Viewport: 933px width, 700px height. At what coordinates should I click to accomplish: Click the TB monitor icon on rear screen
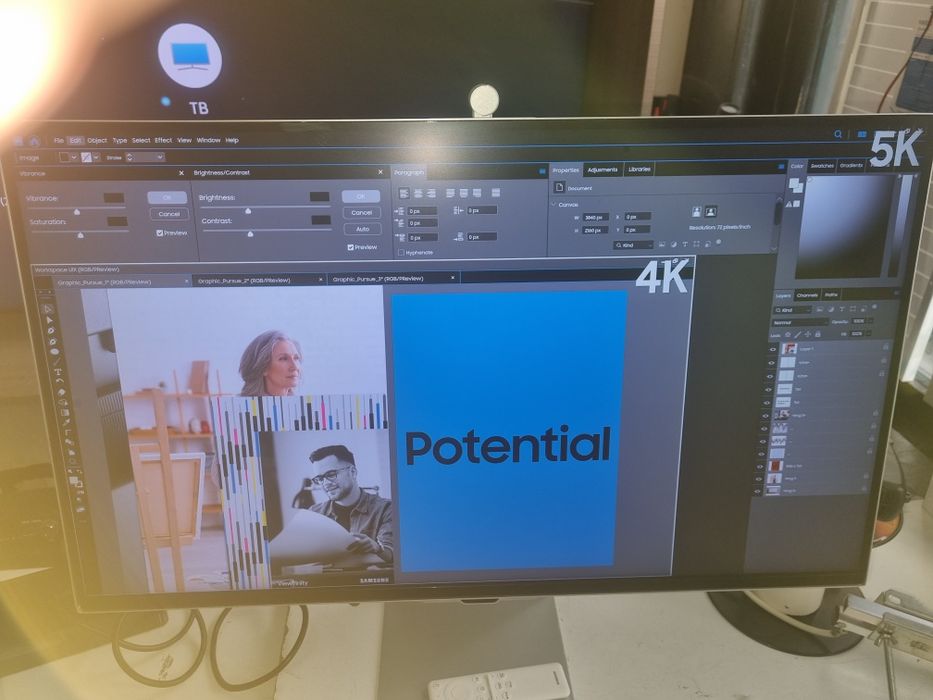pyautogui.click(x=190, y=56)
